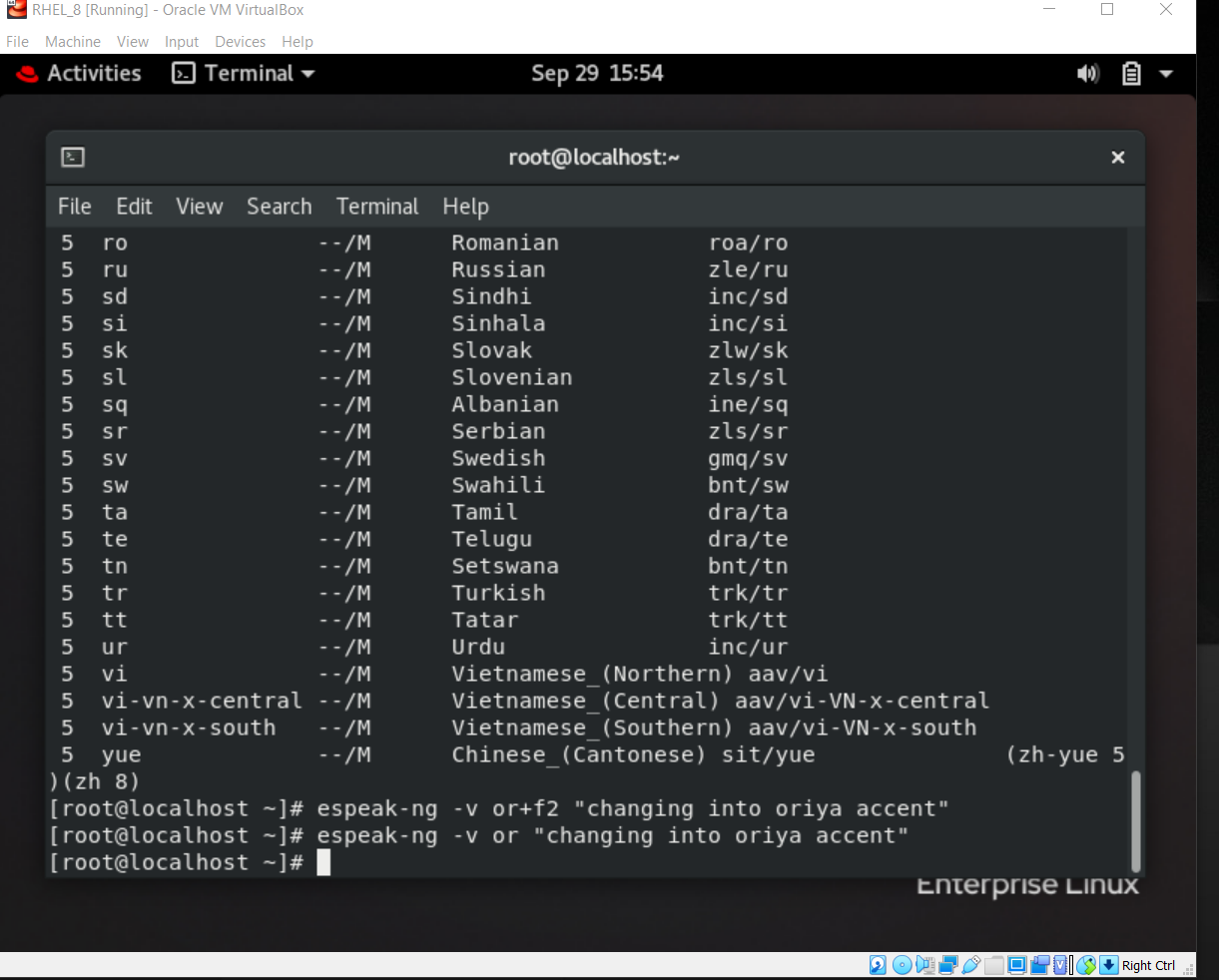This screenshot has height=980, width=1219.
Task: Expand the Devices menu of VirtualBox
Action: [x=240, y=41]
